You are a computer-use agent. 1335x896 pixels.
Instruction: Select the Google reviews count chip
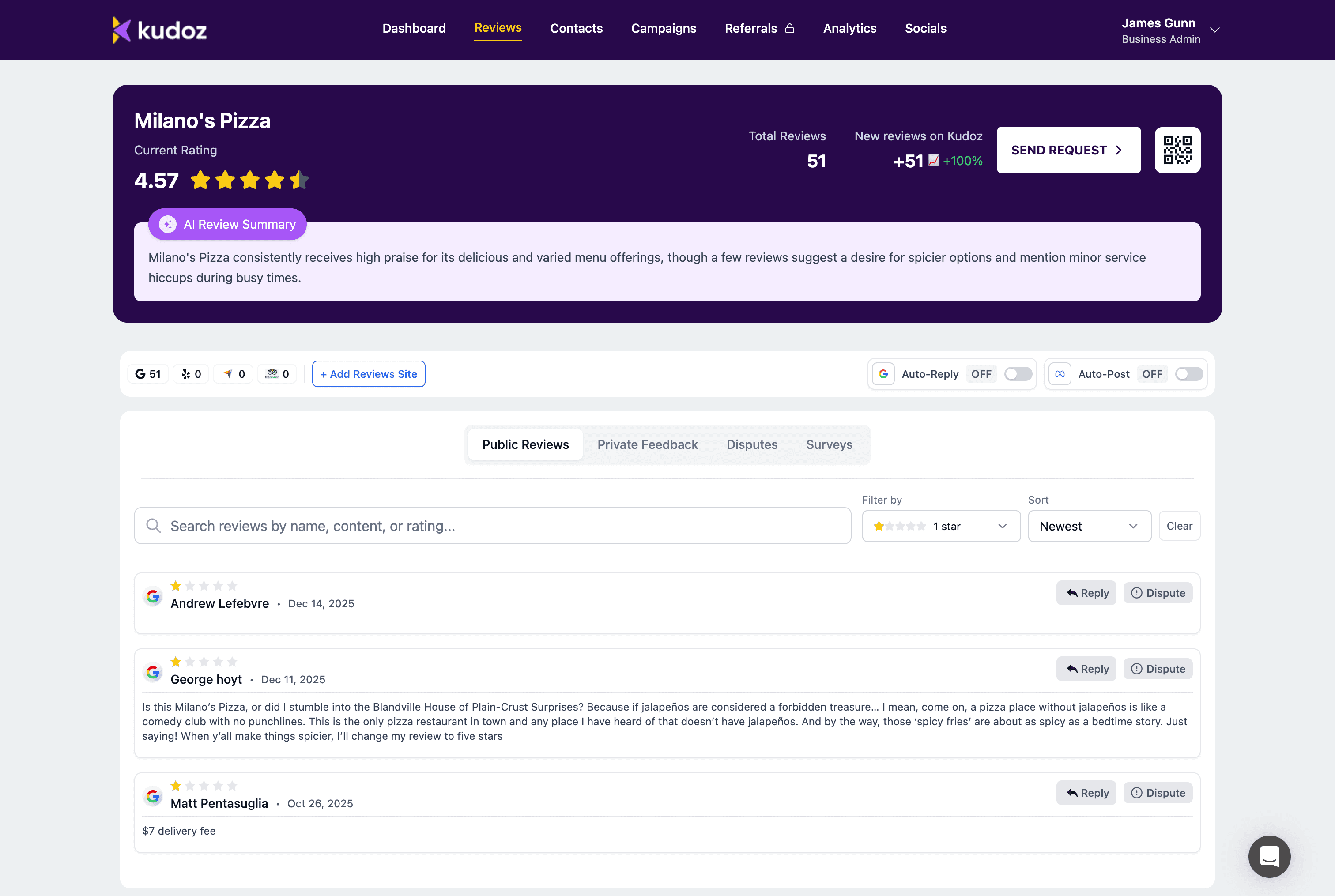(x=148, y=374)
